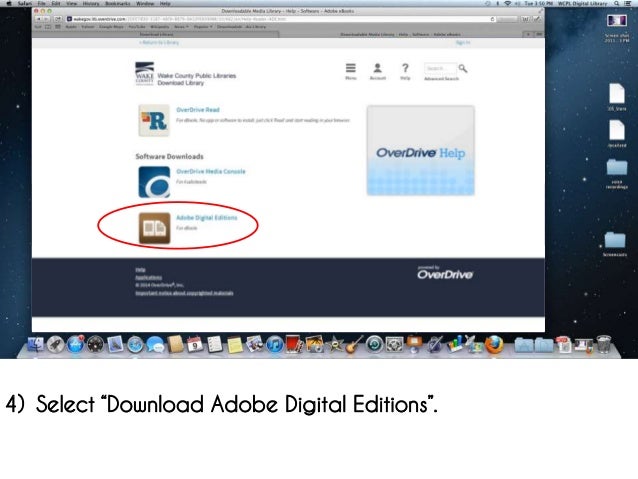The height and width of the screenshot is (479, 638).
Task: Click the OverDrive logo in the footer
Action: click(x=445, y=273)
